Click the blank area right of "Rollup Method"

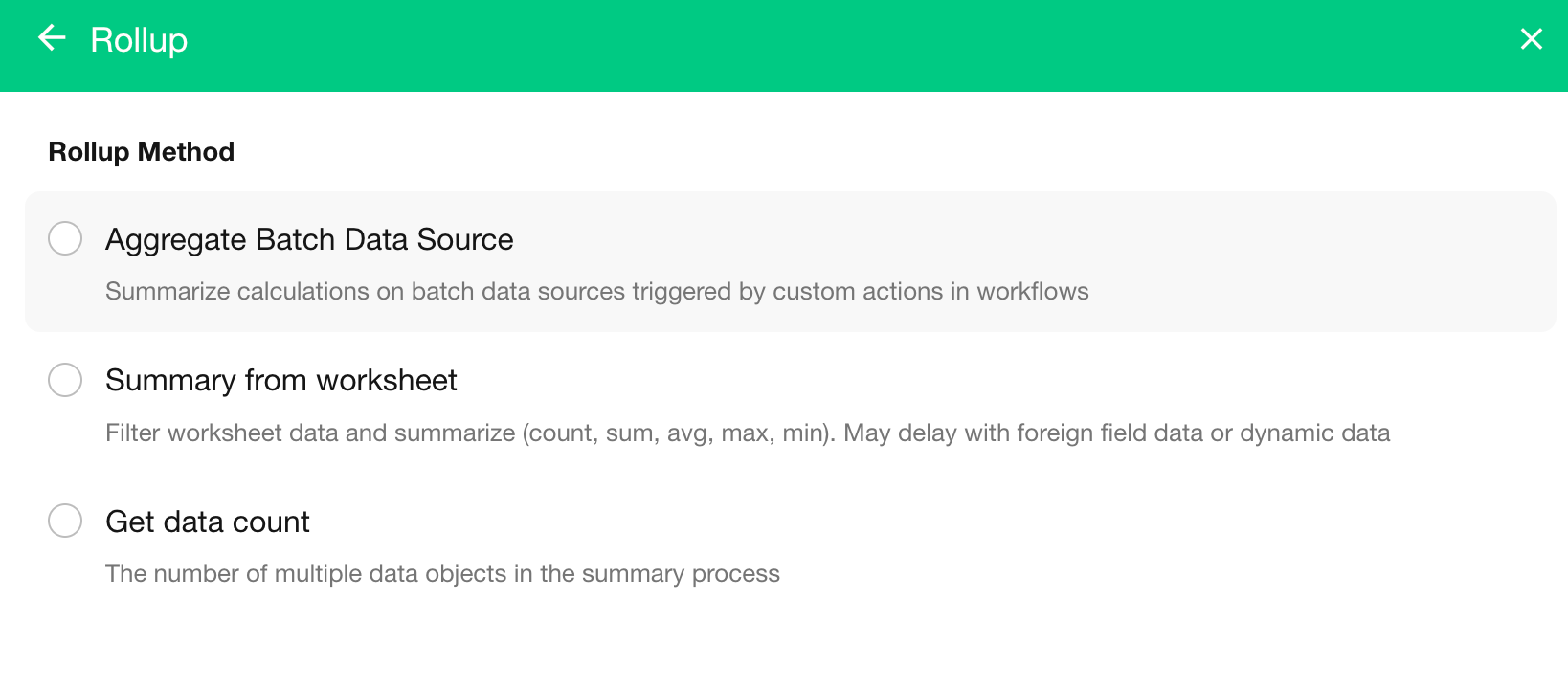[x=766, y=152]
